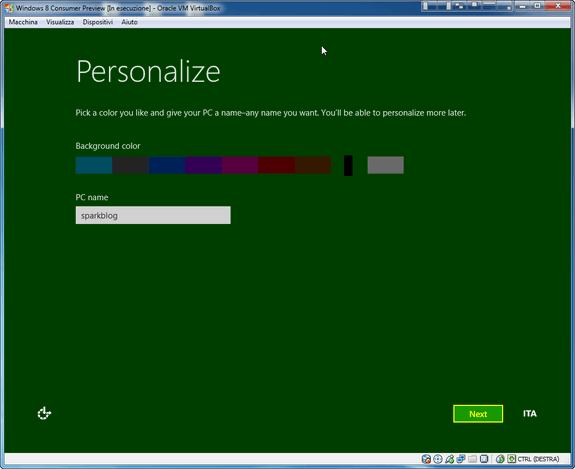Click the USB devices status icon

pos(450,459)
